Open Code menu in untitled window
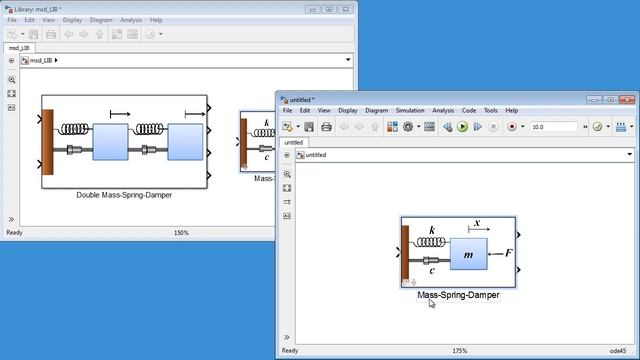The width and height of the screenshot is (640, 360). point(469,110)
